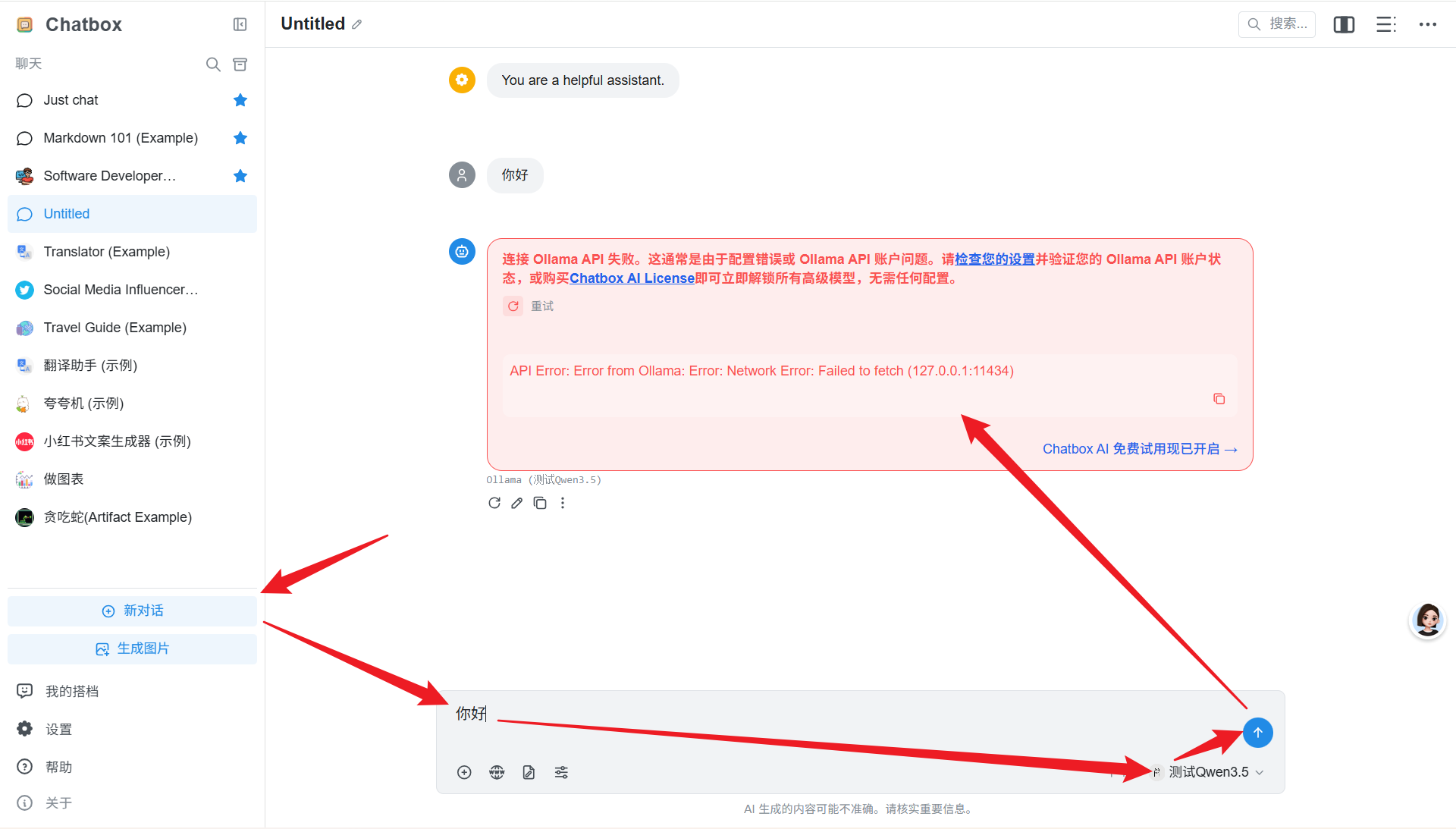Image resolution: width=1456 pixels, height=829 pixels.
Task: Unstar the Just chat conversation
Action: point(240,100)
